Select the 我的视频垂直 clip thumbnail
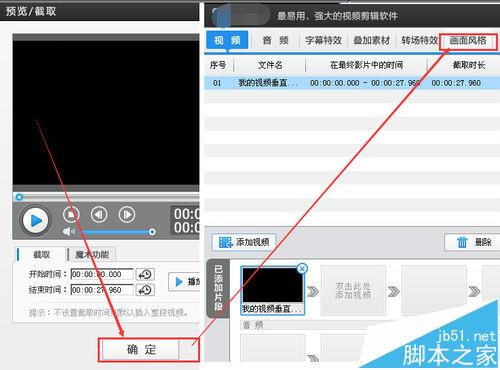This screenshot has width=500, height=370. click(x=272, y=289)
